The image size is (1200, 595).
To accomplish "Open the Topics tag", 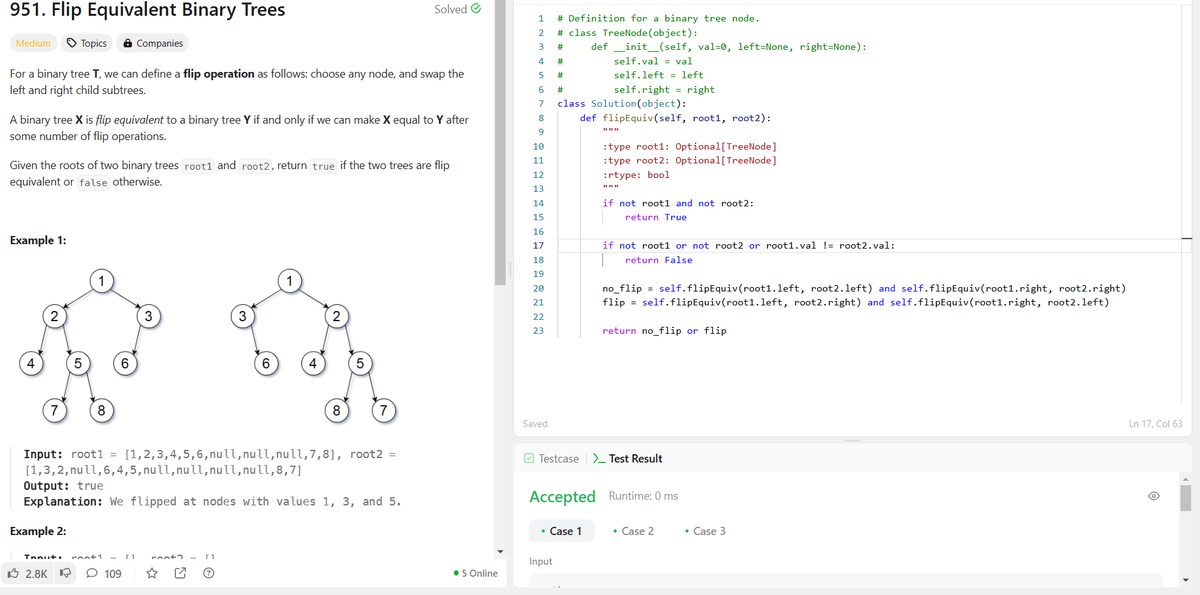I will pos(86,43).
